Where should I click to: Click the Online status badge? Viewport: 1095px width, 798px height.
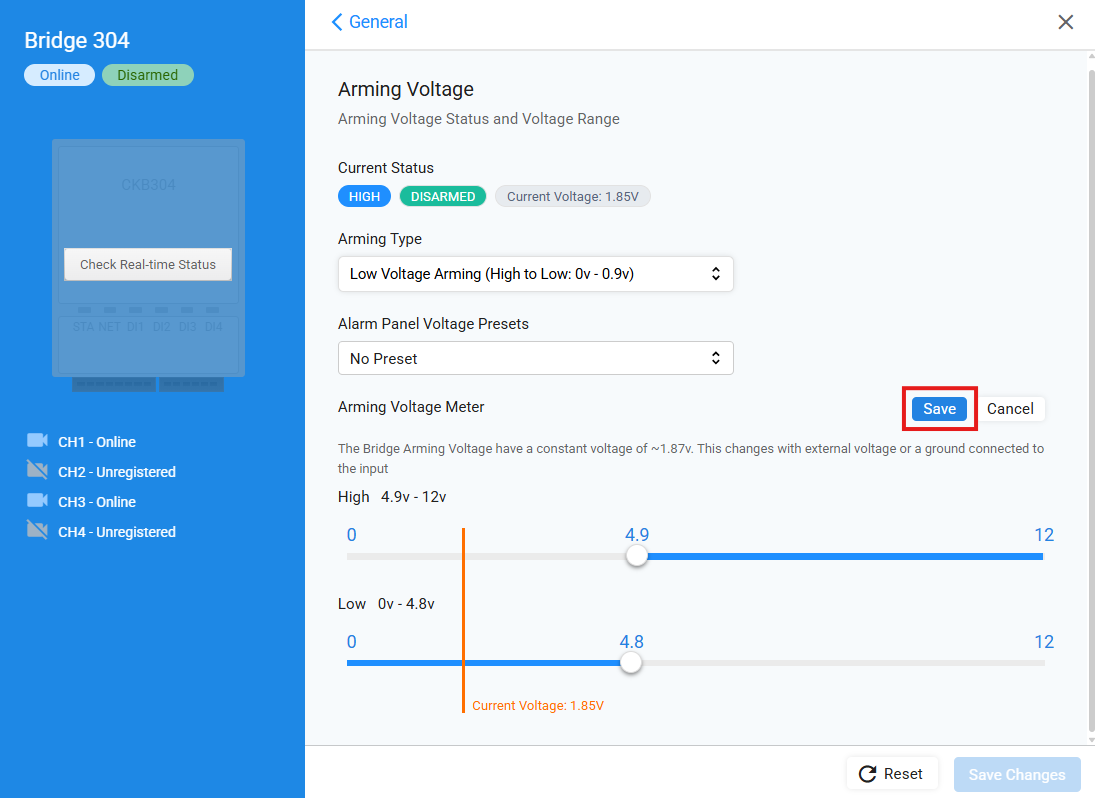click(60, 75)
